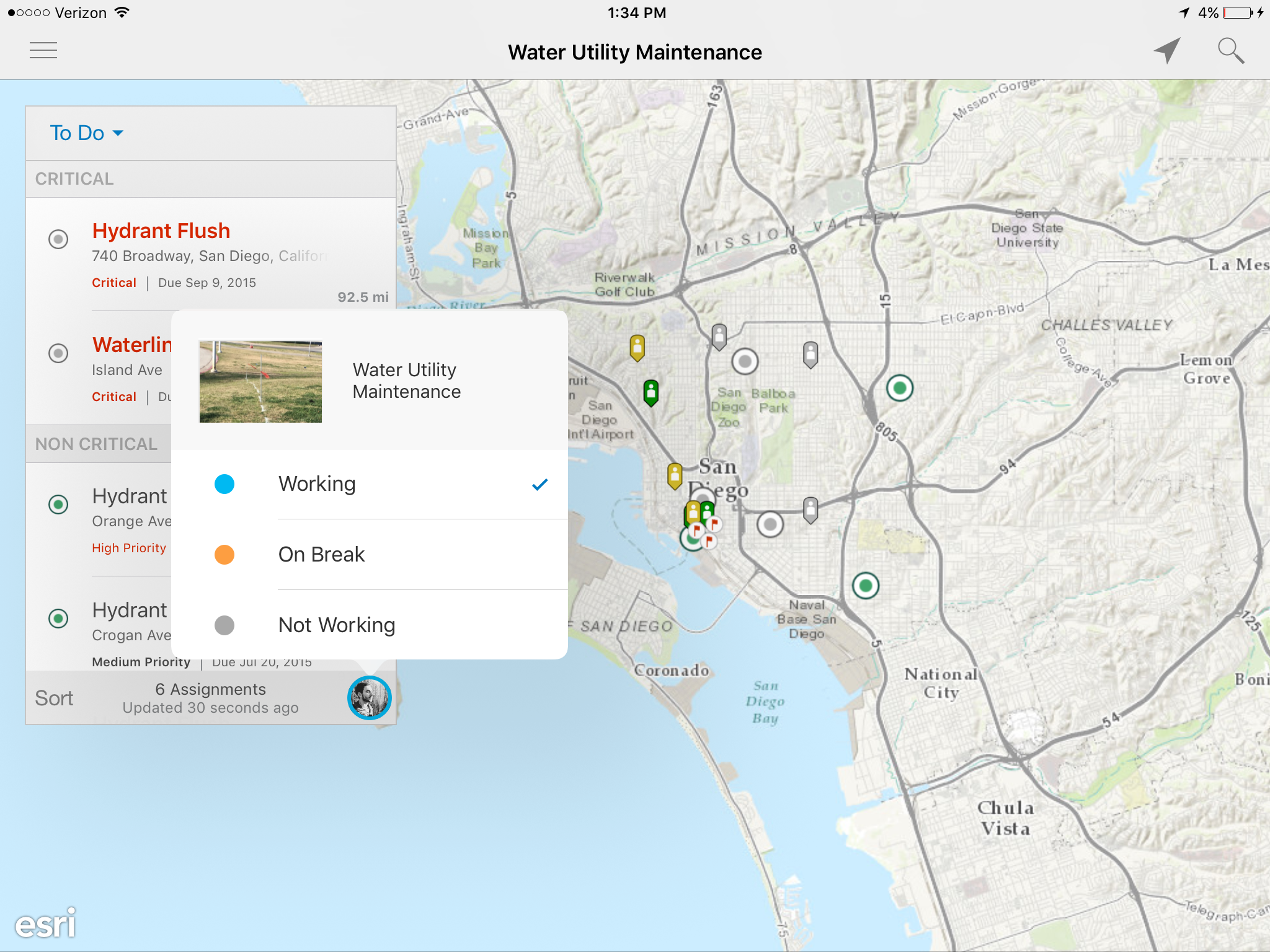
Task: Open the hamburger menu
Action: pyautogui.click(x=43, y=50)
